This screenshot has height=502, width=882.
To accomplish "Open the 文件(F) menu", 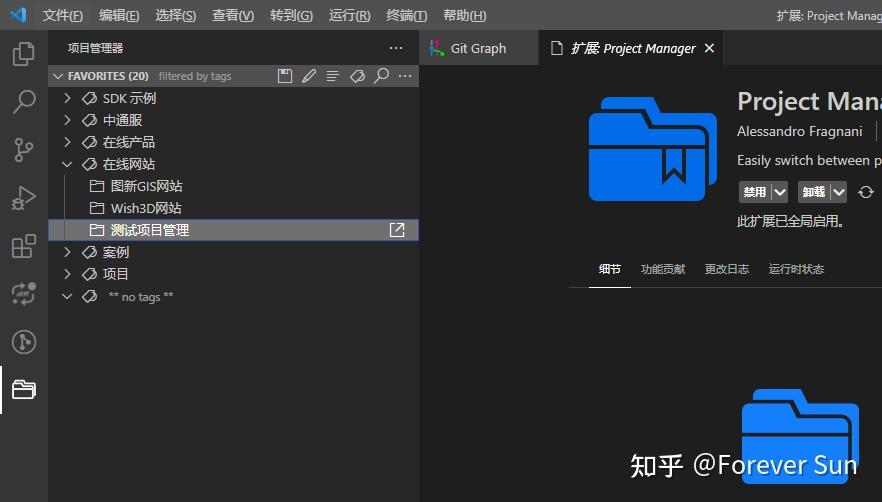I will point(62,15).
